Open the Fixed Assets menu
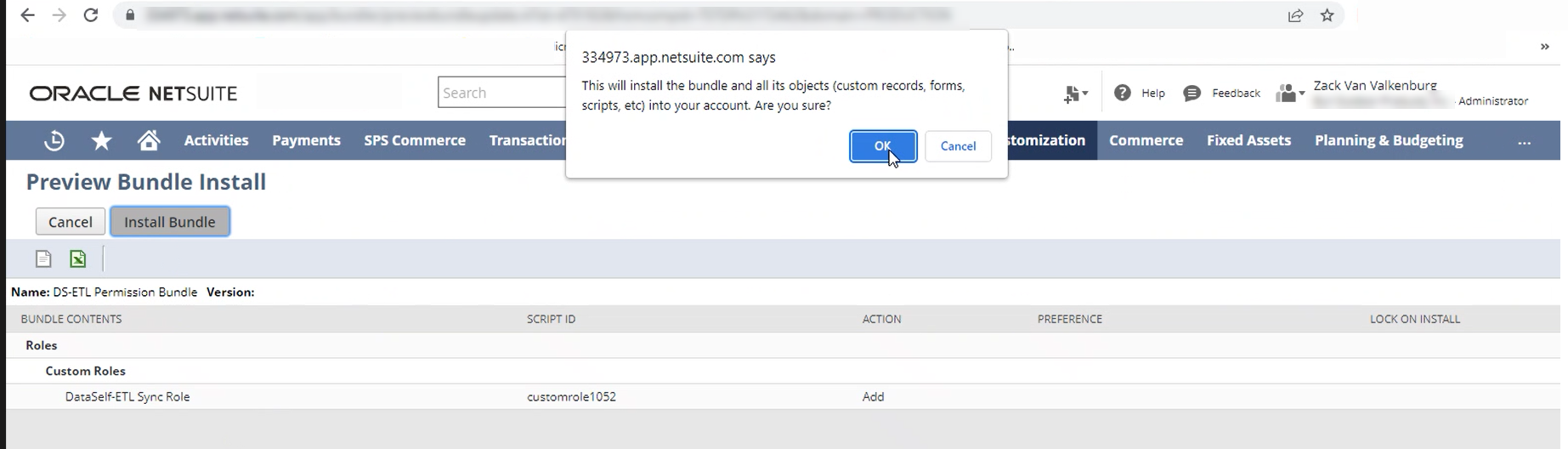1568x449 pixels. (1248, 140)
